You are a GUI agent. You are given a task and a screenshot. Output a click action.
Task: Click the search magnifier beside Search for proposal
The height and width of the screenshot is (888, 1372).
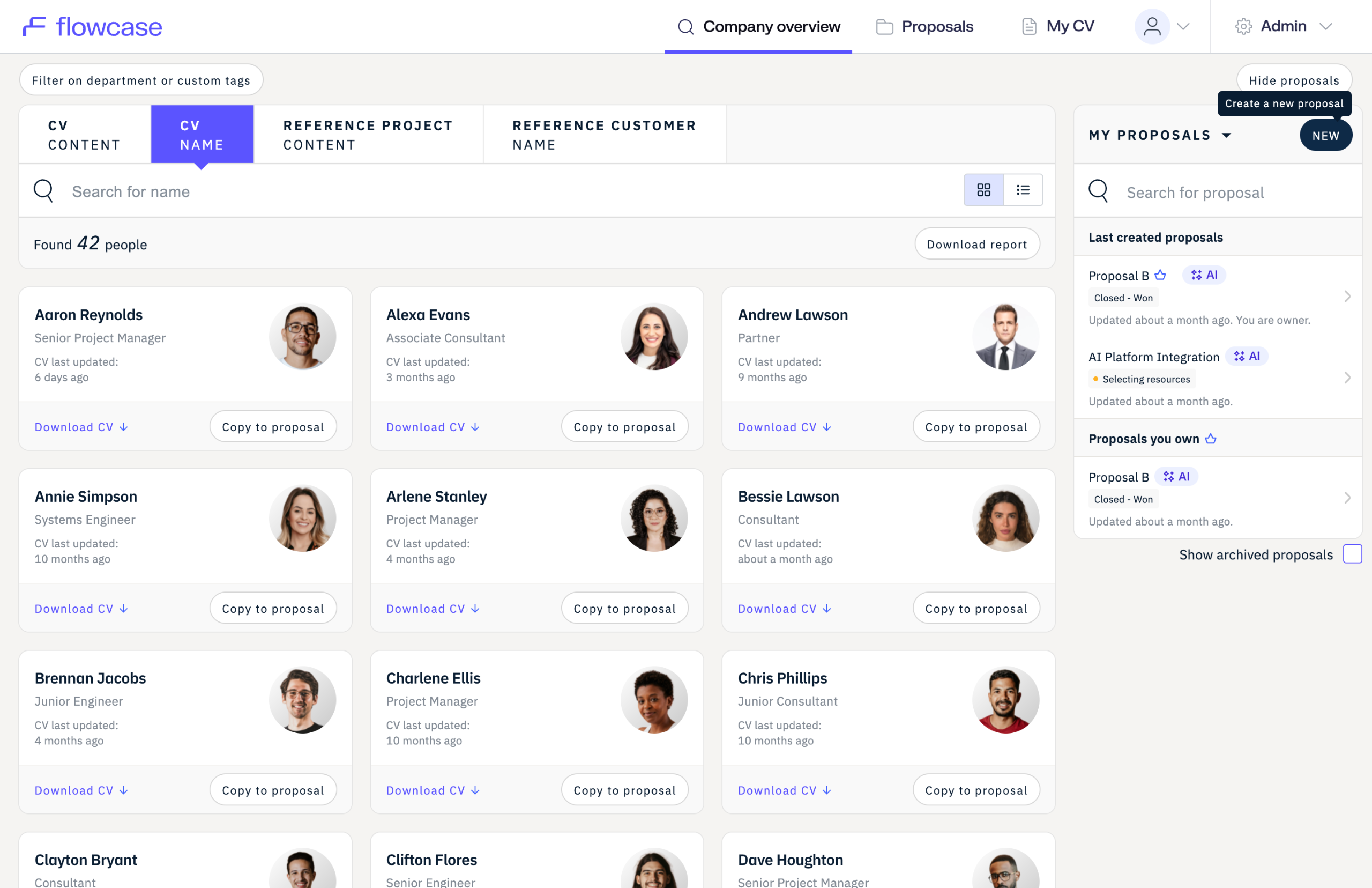(1098, 191)
